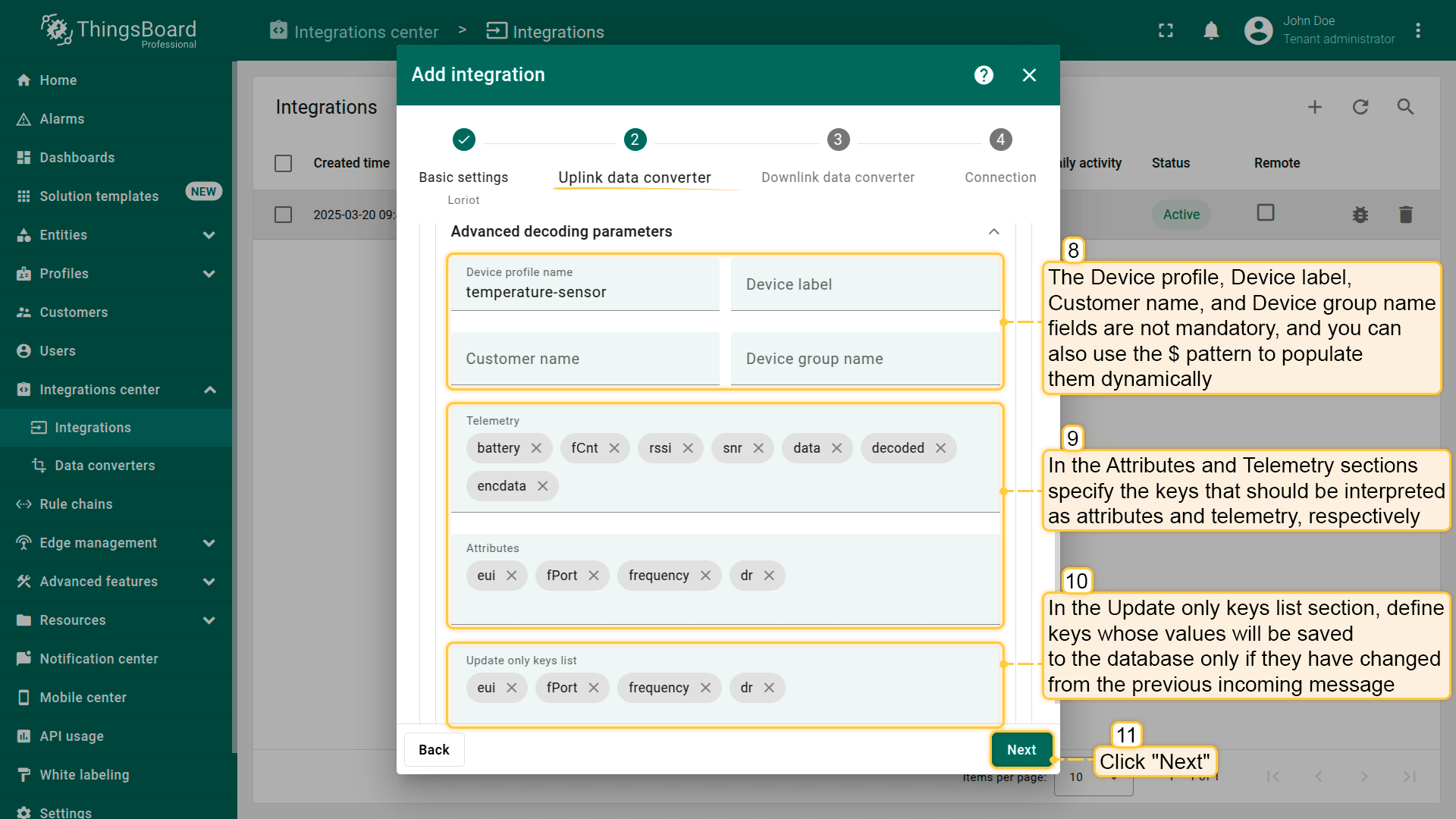The height and width of the screenshot is (819, 1456).
Task: Click the debug bug icon in row
Action: click(1360, 215)
